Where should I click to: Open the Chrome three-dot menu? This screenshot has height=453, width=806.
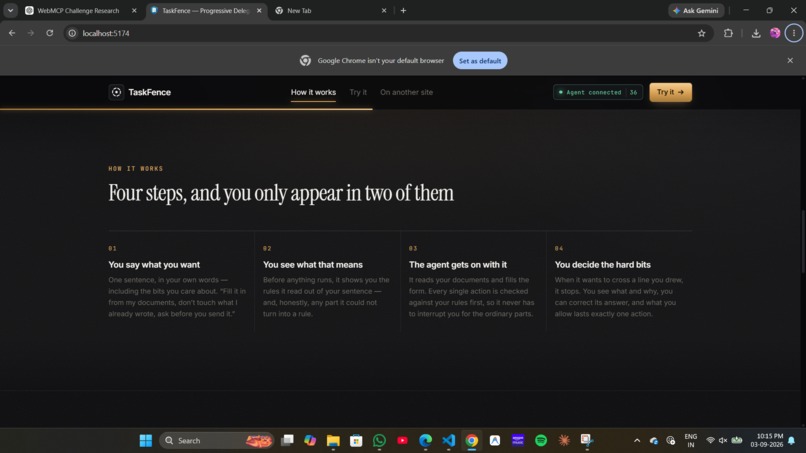tap(794, 33)
